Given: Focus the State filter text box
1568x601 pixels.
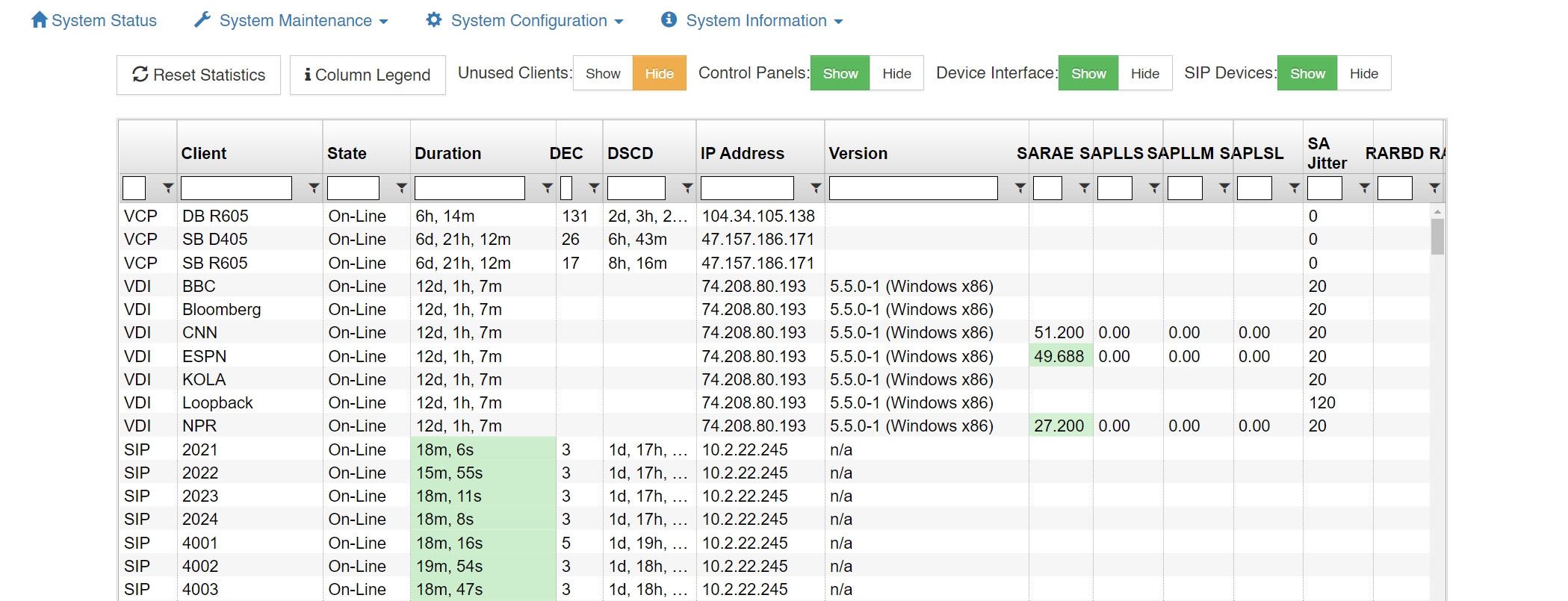Looking at the screenshot, I should [x=353, y=188].
